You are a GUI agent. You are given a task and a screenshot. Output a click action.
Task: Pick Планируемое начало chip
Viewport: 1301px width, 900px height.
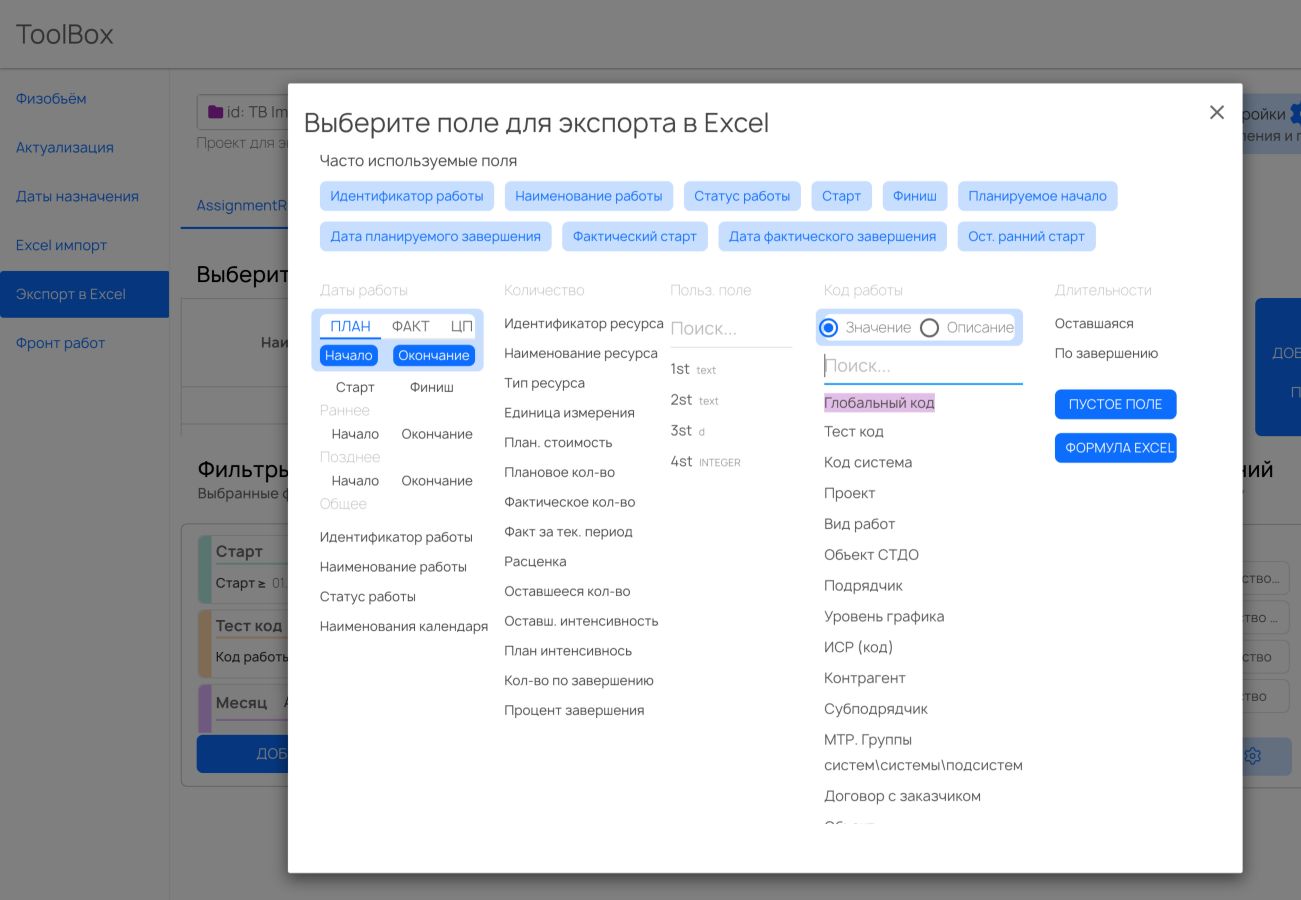click(1037, 196)
